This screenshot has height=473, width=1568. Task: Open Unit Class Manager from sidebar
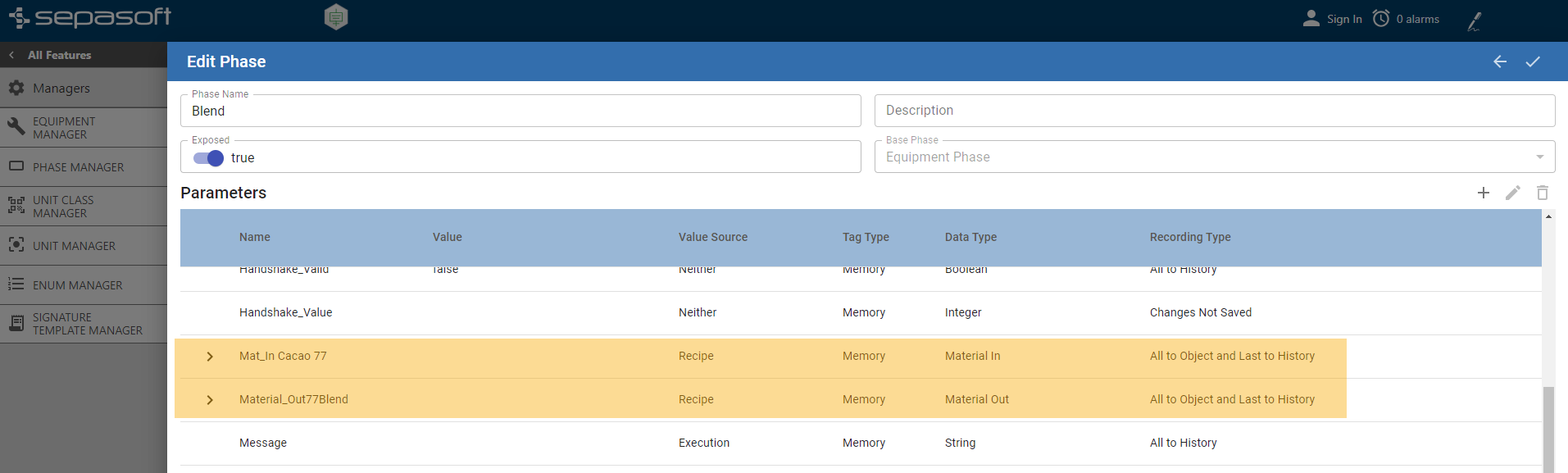click(x=63, y=207)
